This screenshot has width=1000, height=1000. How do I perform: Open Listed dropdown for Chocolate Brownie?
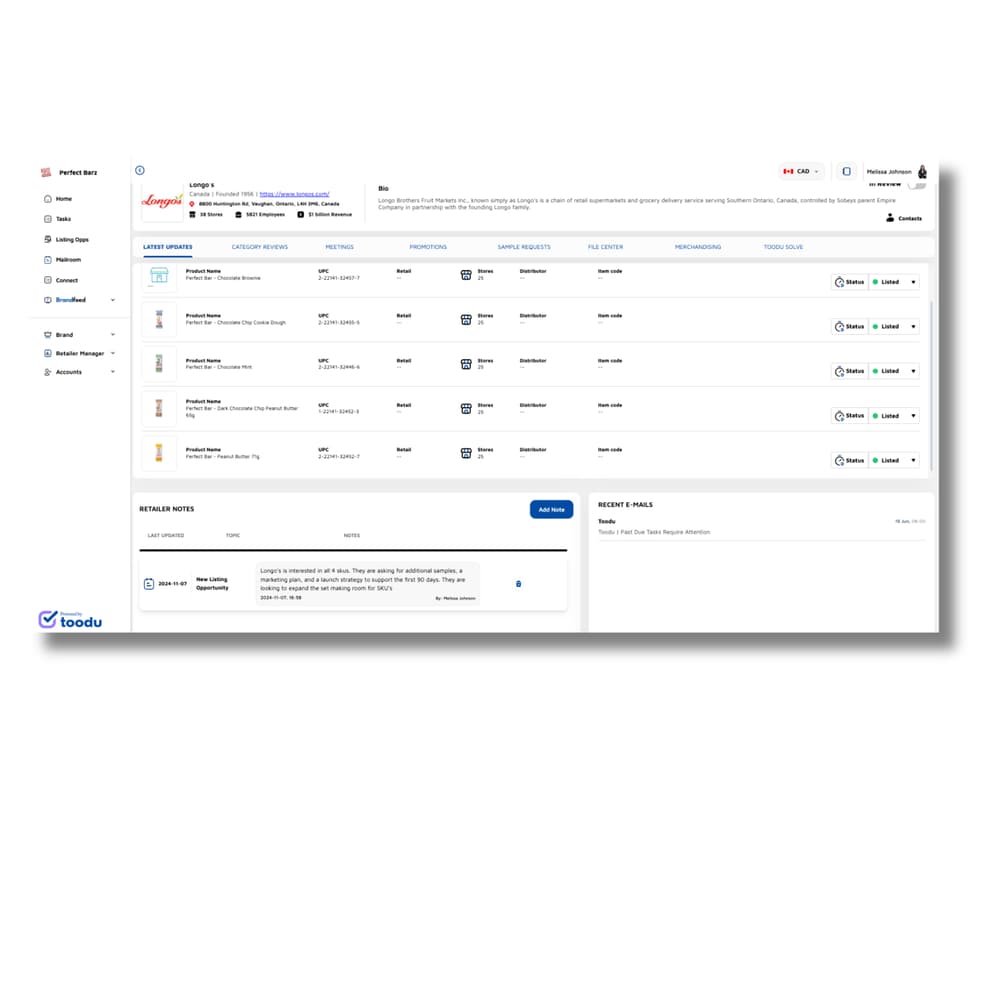[894, 282]
